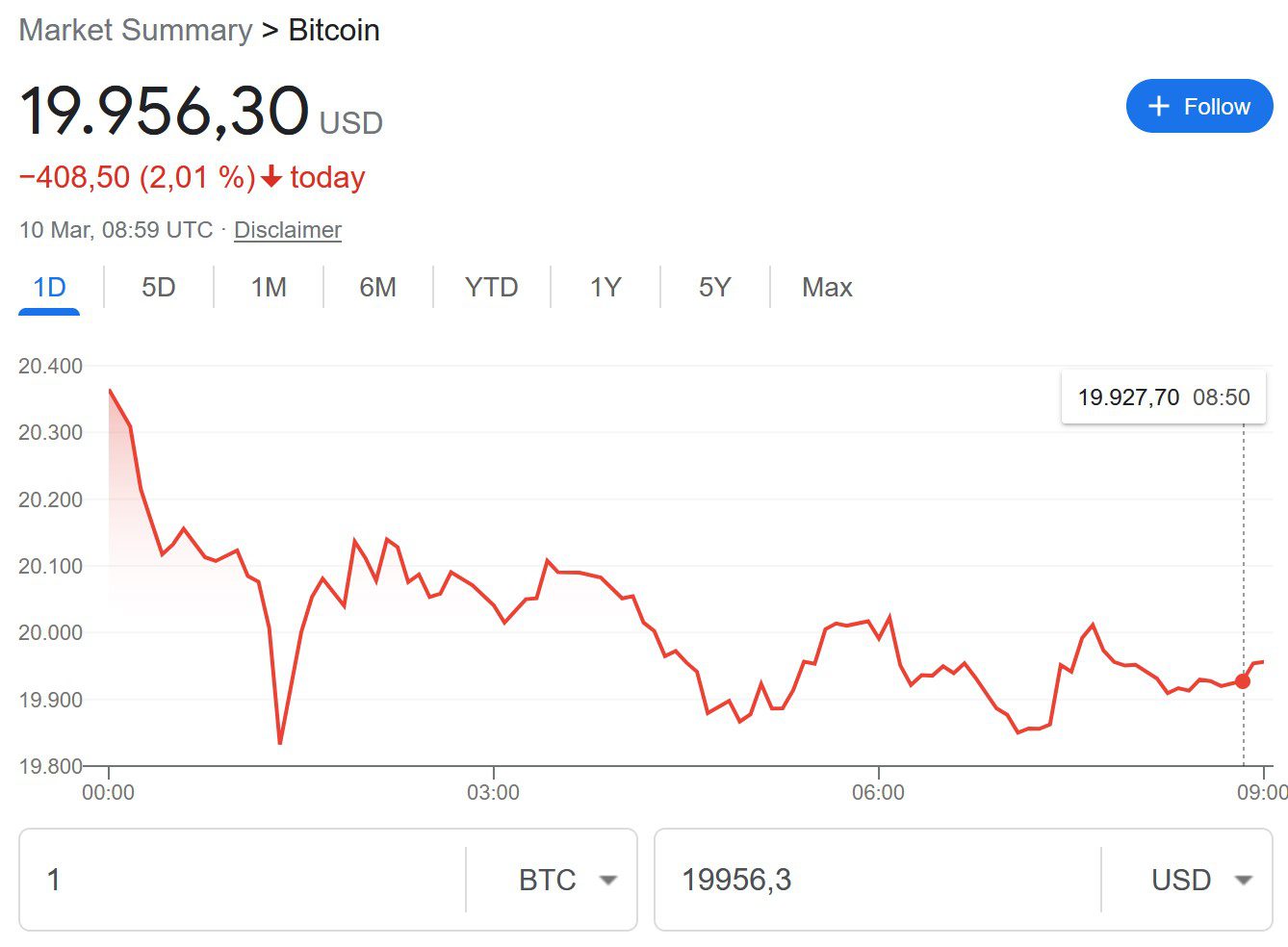Show the 1Y time range chart

(605, 288)
